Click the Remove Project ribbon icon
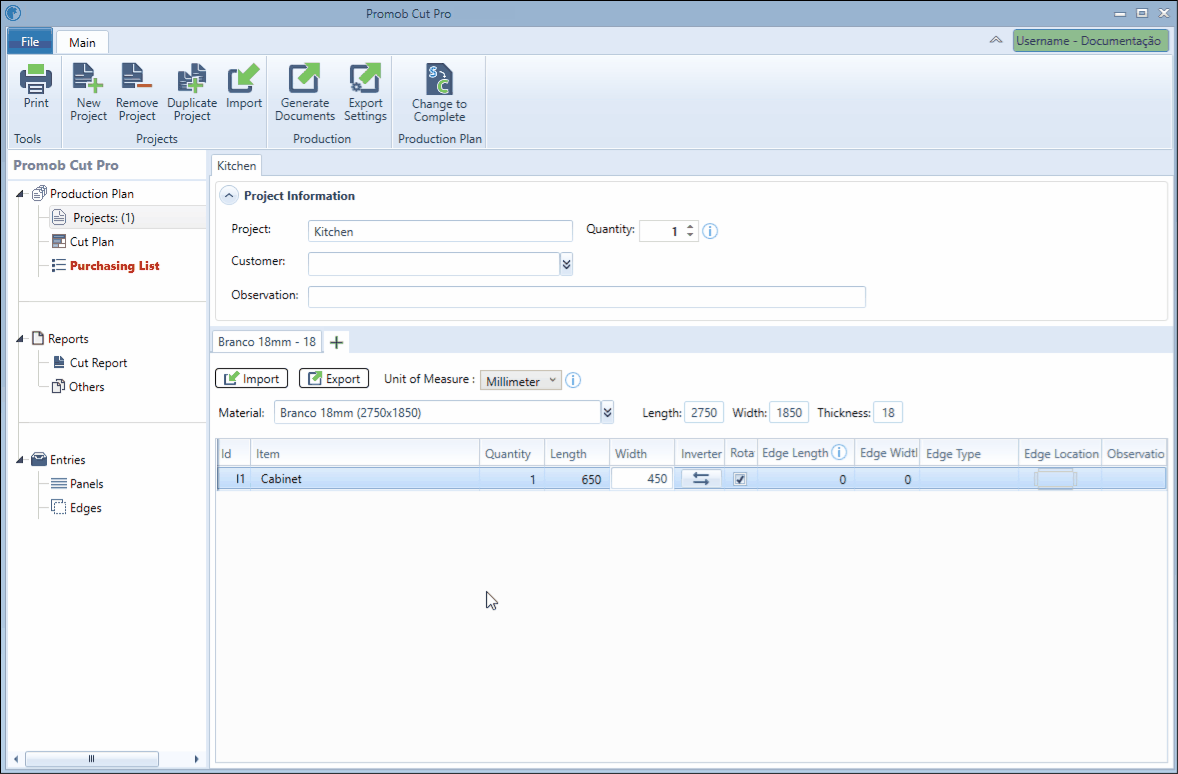This screenshot has width=1178, height=774. pos(136,78)
